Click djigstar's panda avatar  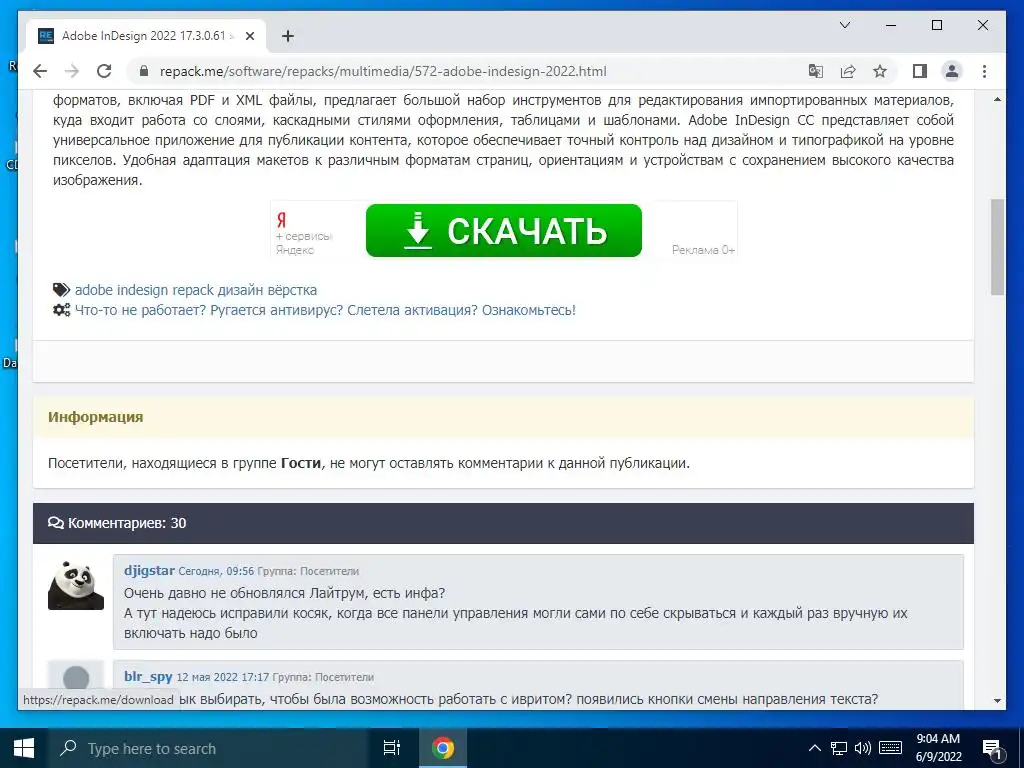point(76,585)
